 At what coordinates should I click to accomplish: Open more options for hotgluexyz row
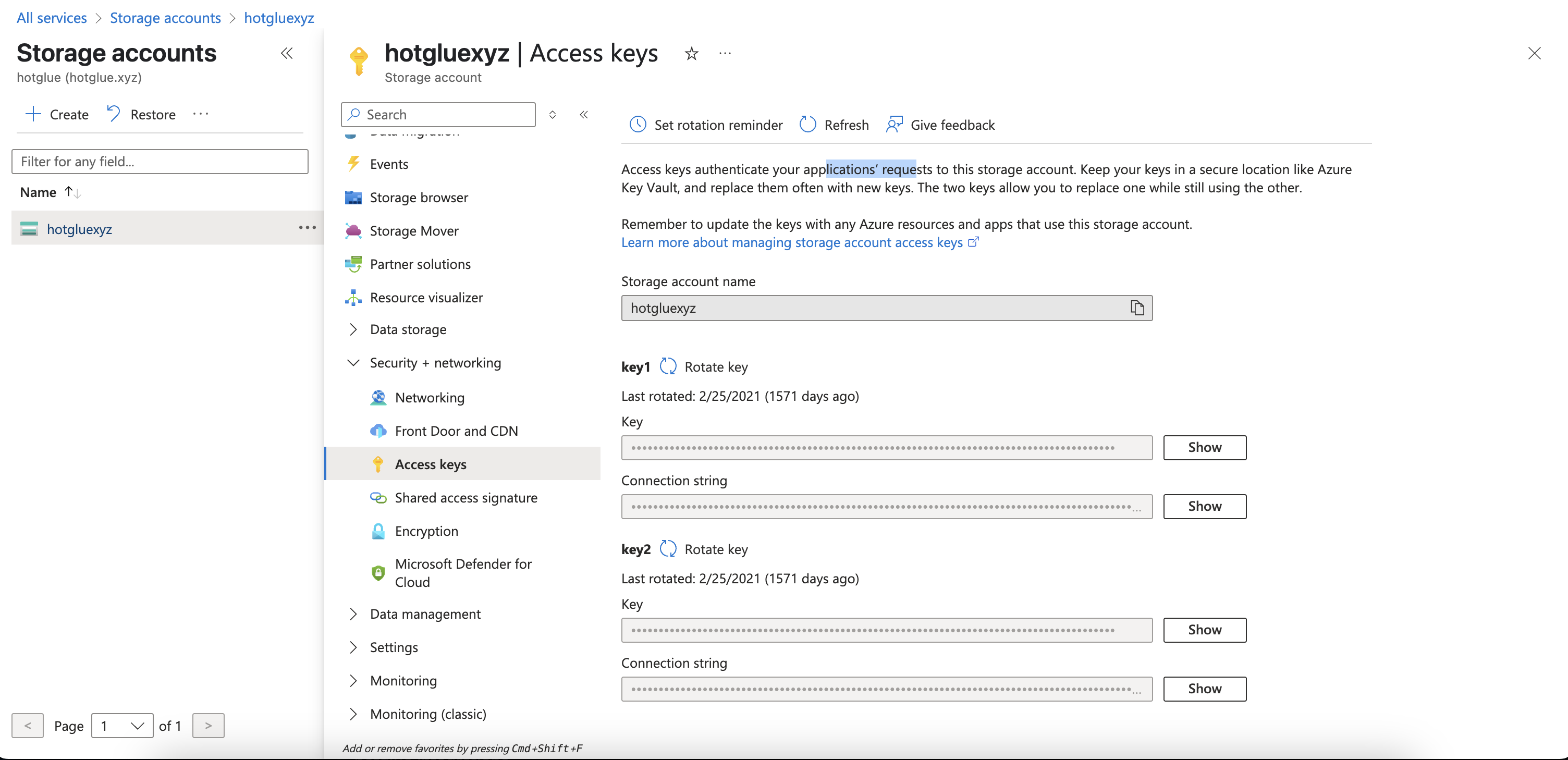307,228
